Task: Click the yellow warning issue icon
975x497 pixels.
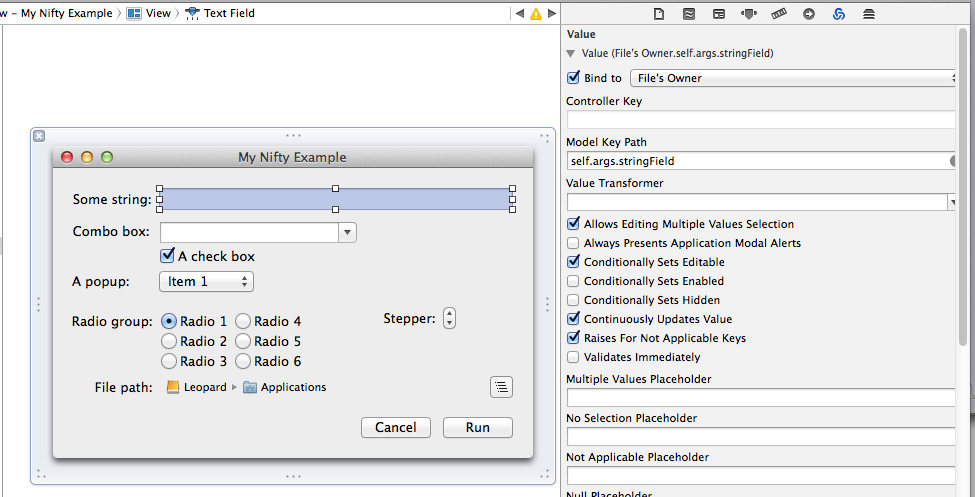Action: click(x=535, y=14)
